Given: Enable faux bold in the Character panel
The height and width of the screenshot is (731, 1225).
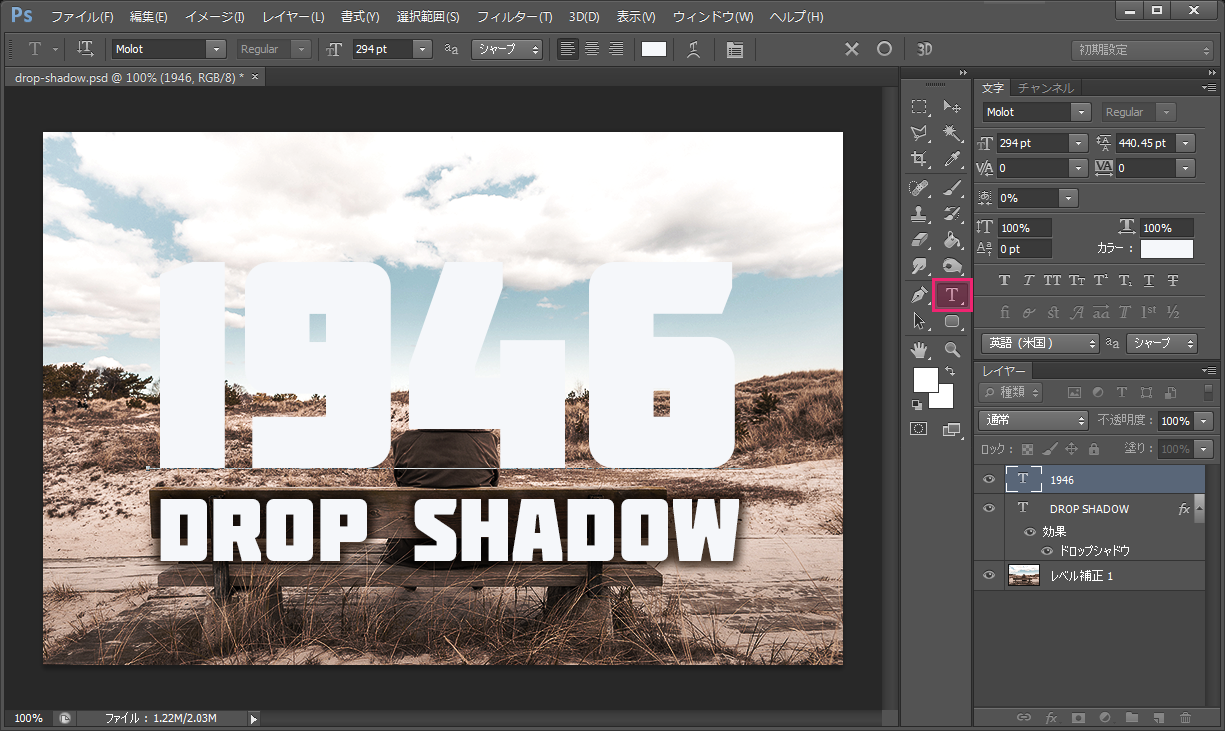Looking at the screenshot, I should [1004, 281].
